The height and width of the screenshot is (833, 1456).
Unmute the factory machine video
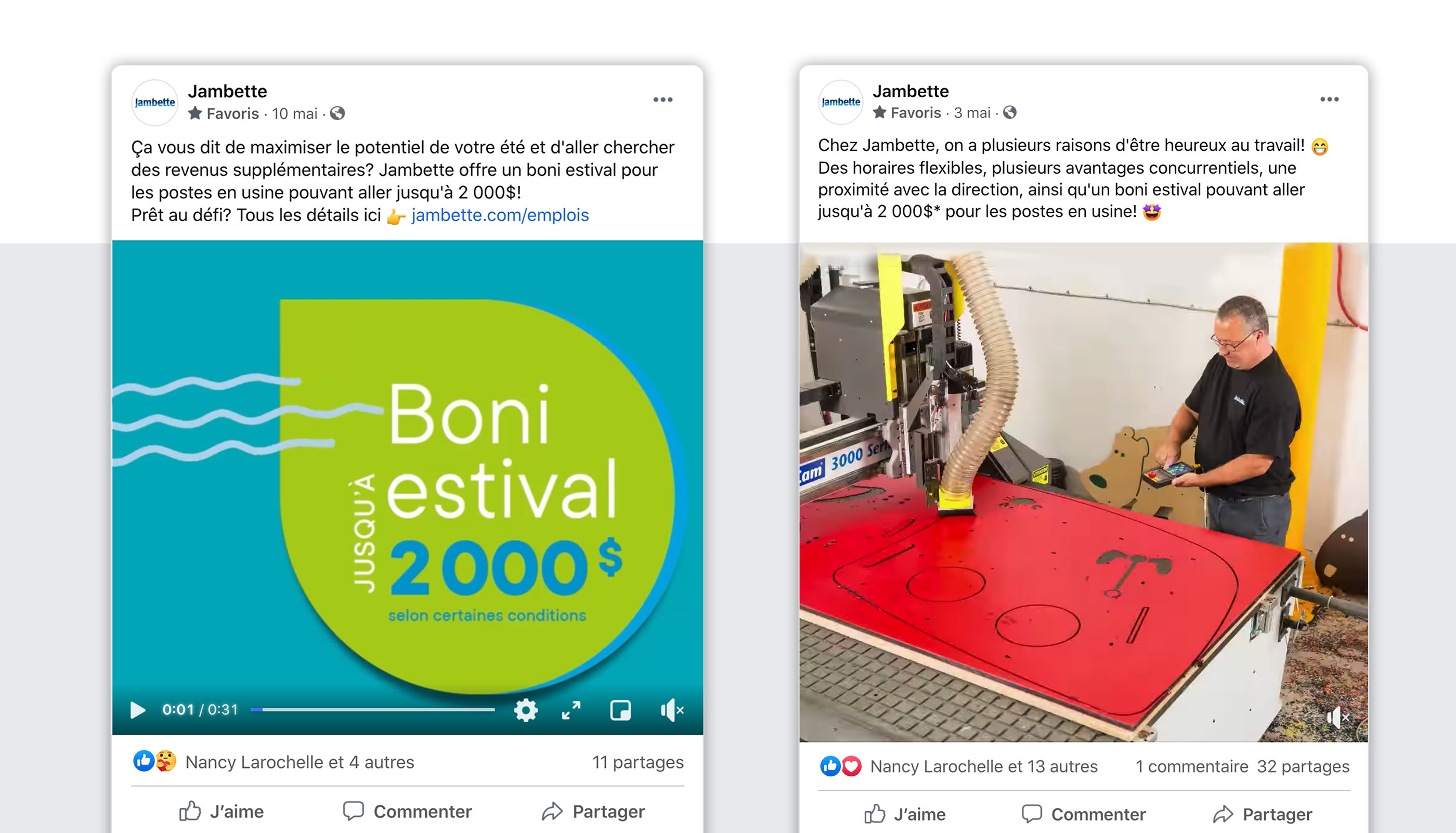coord(1337,717)
